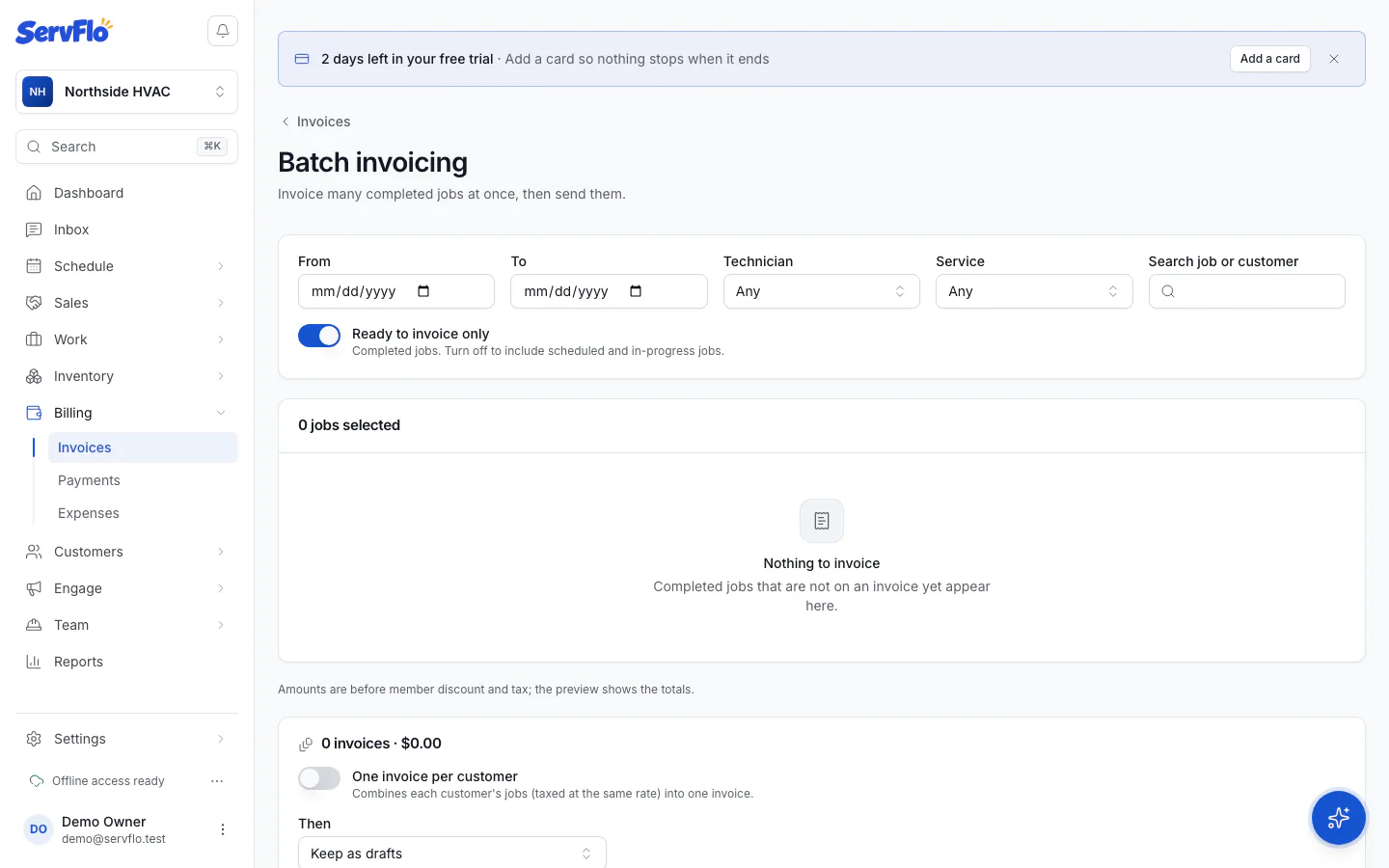The width and height of the screenshot is (1389, 868).
Task: Click the DO user avatar
Action: (x=39, y=829)
